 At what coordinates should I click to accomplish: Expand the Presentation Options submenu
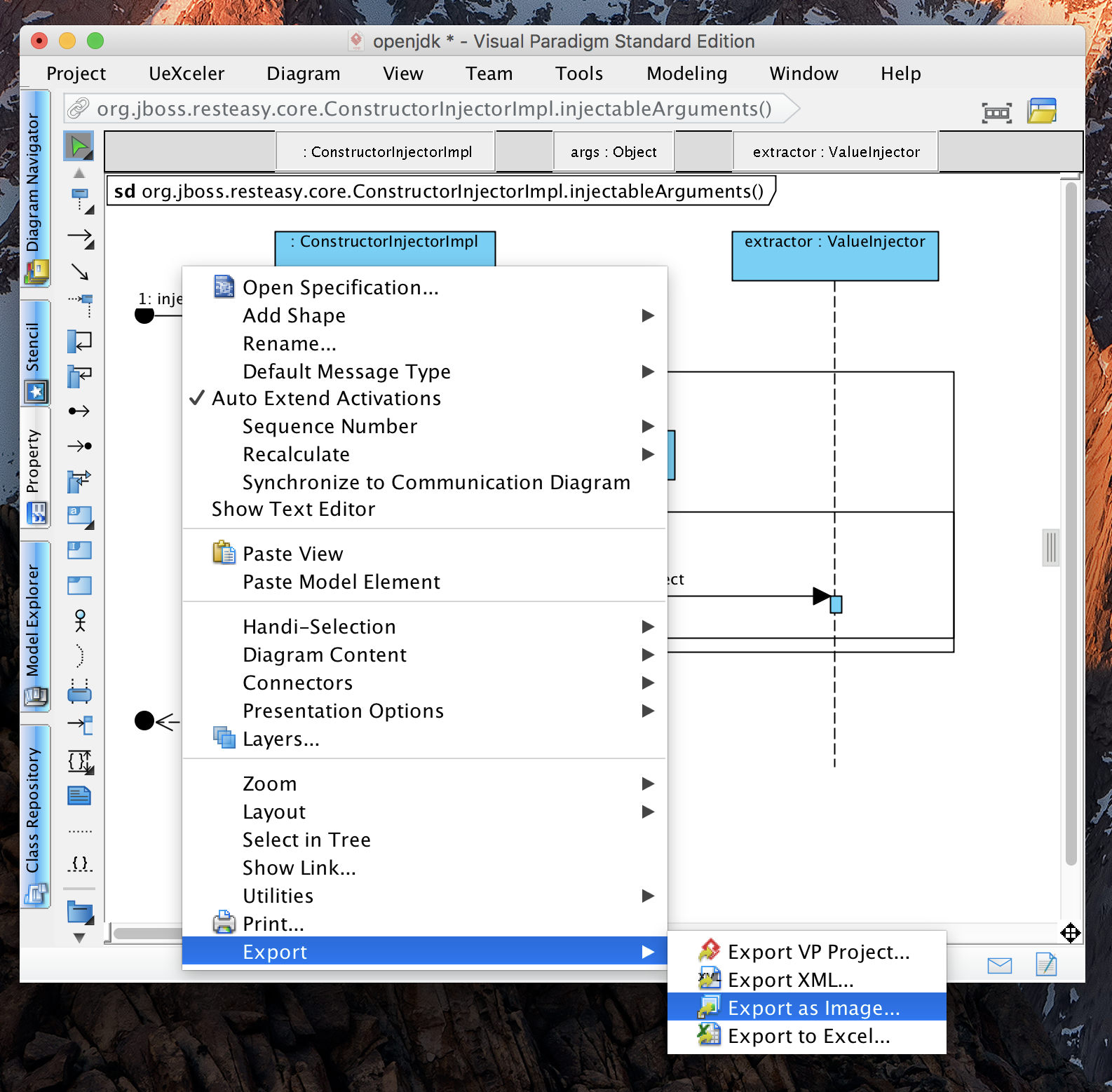[x=423, y=711]
